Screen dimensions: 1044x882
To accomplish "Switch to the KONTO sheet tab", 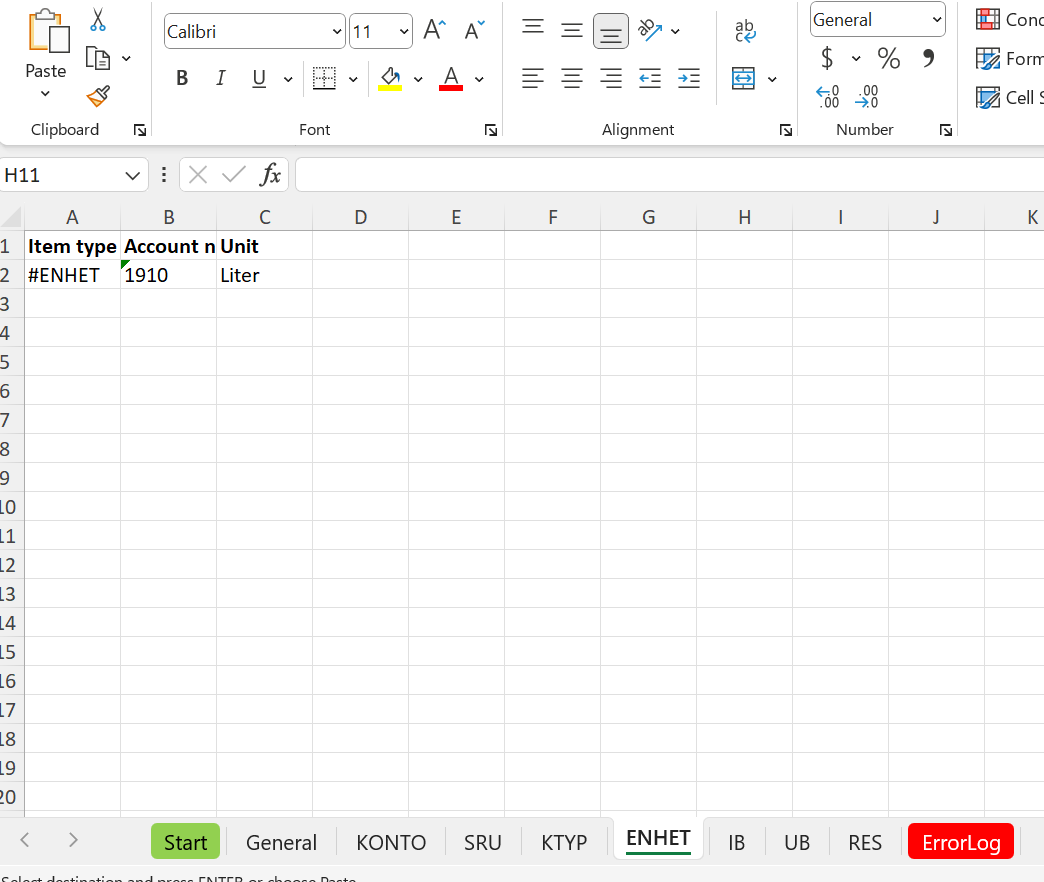I will (x=391, y=842).
